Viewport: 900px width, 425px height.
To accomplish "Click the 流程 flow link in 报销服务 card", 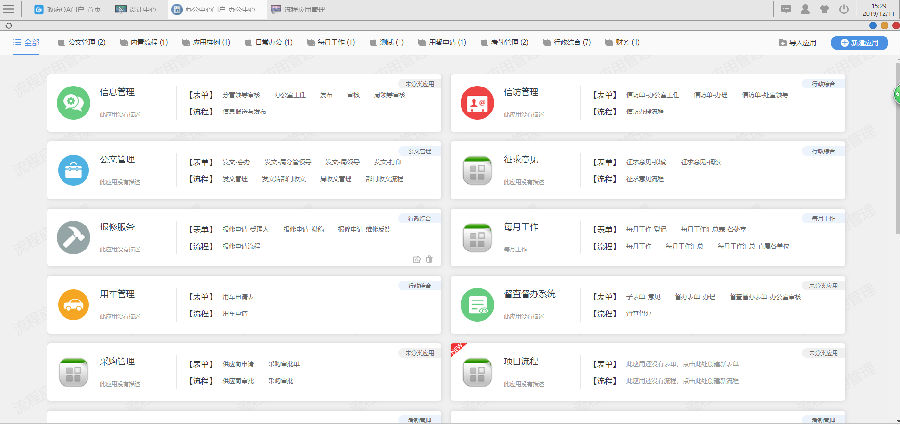I will pos(242,246).
